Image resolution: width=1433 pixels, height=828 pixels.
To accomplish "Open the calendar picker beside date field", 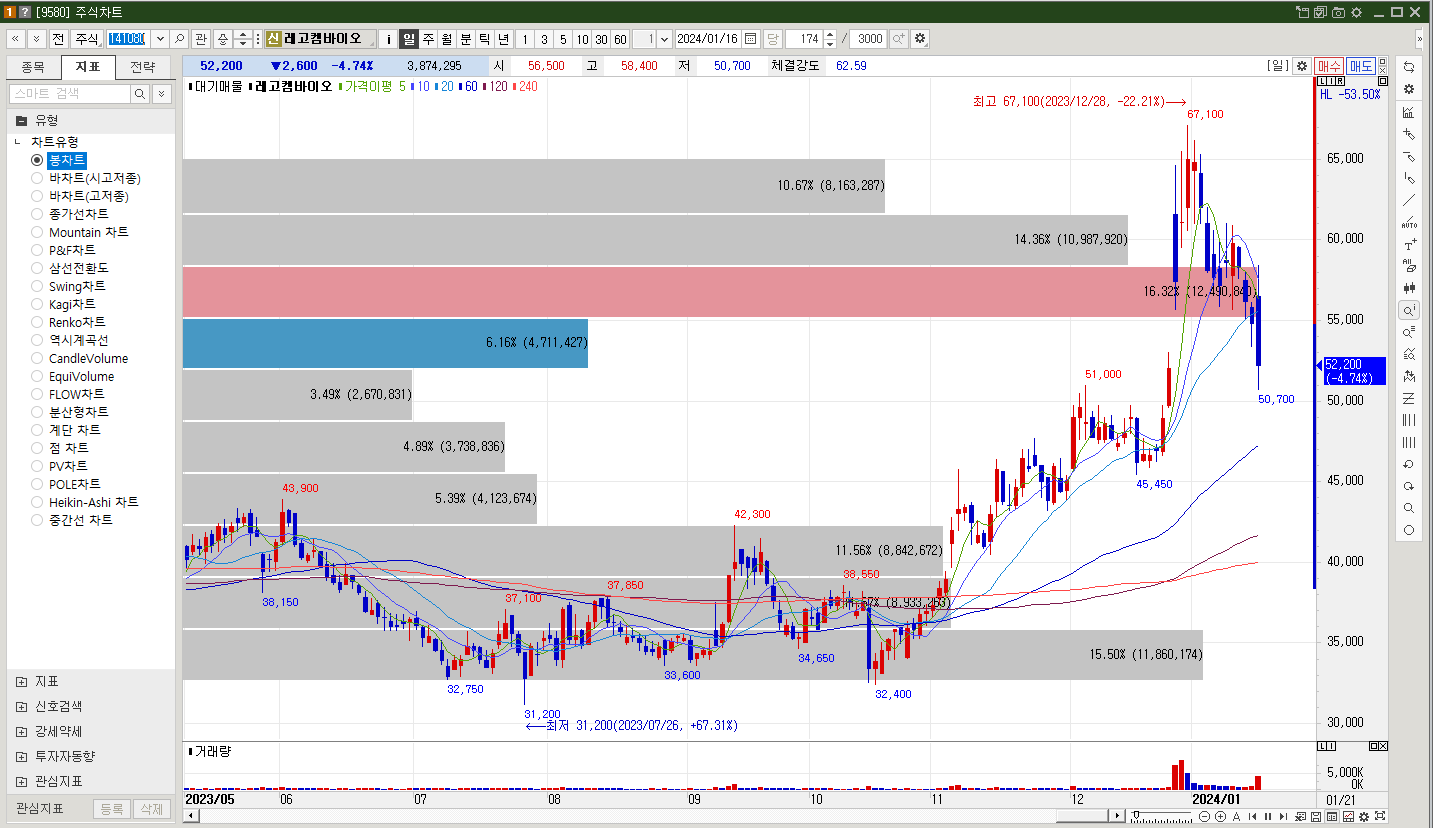I will (x=750, y=39).
